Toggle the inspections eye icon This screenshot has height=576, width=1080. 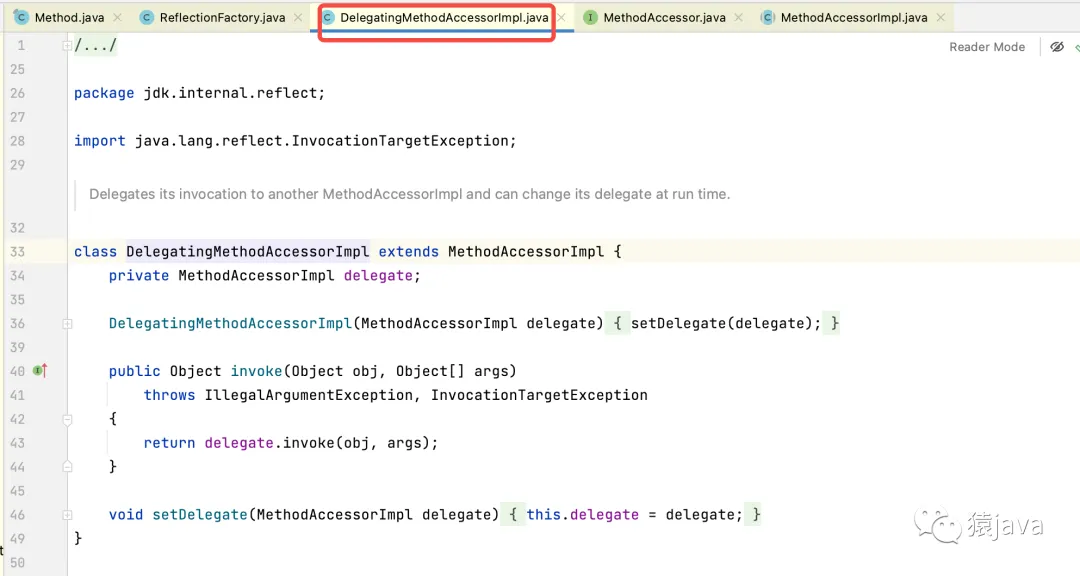(x=1057, y=47)
